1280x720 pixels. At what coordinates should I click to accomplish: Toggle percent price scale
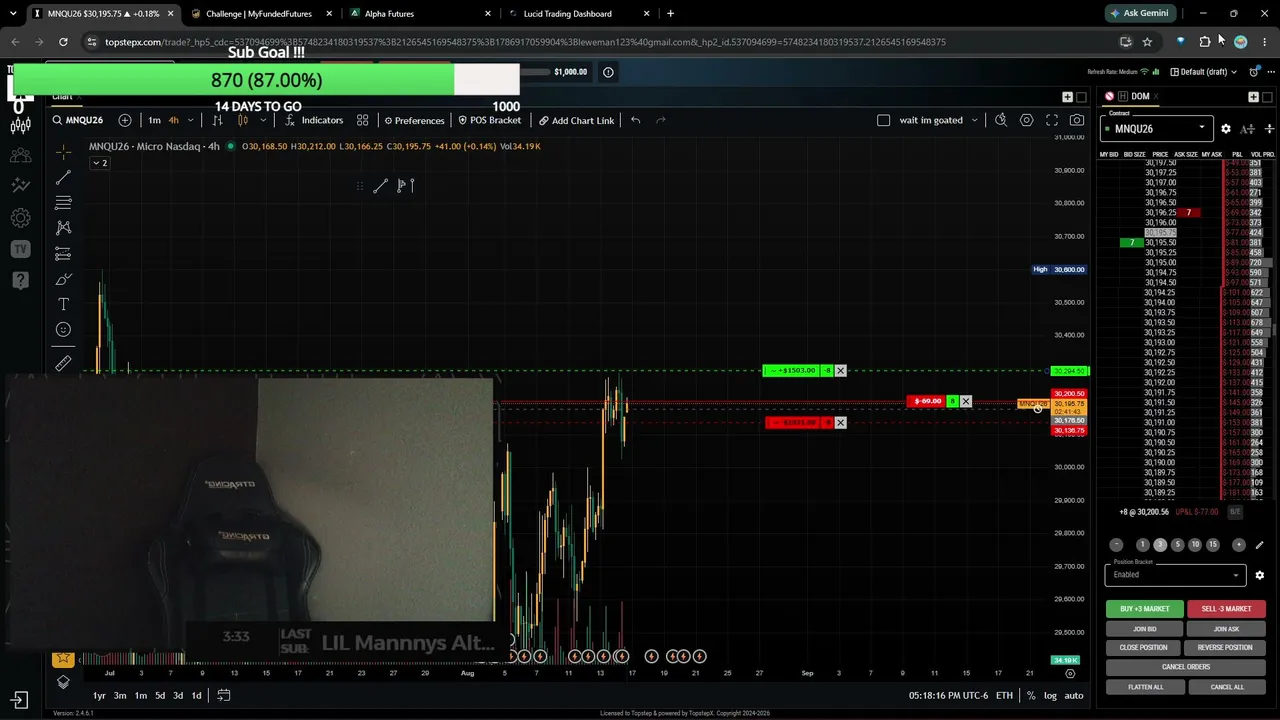tap(1031, 695)
